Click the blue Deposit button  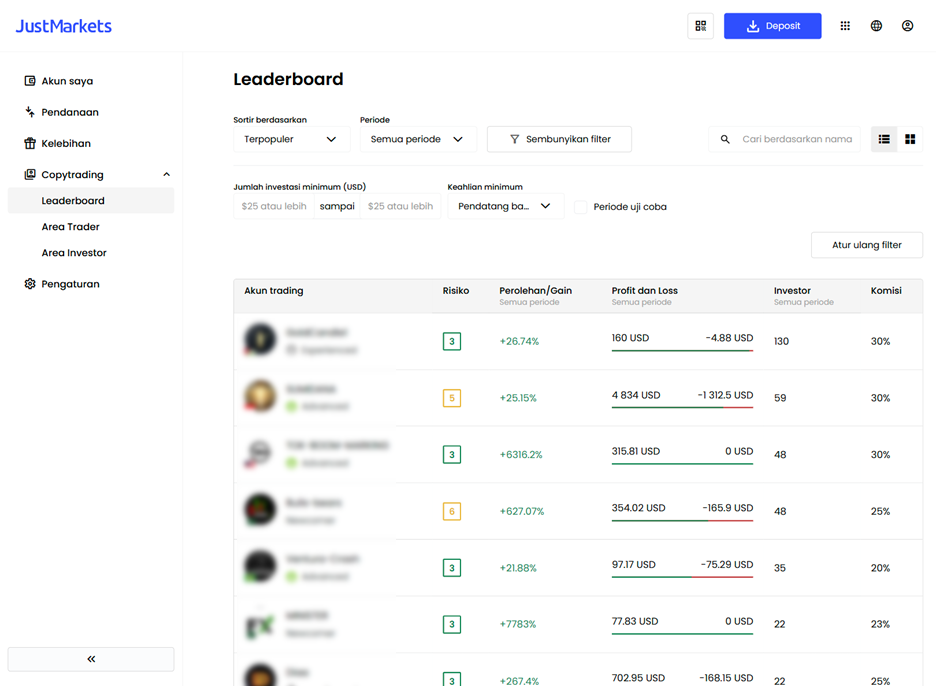[772, 26]
